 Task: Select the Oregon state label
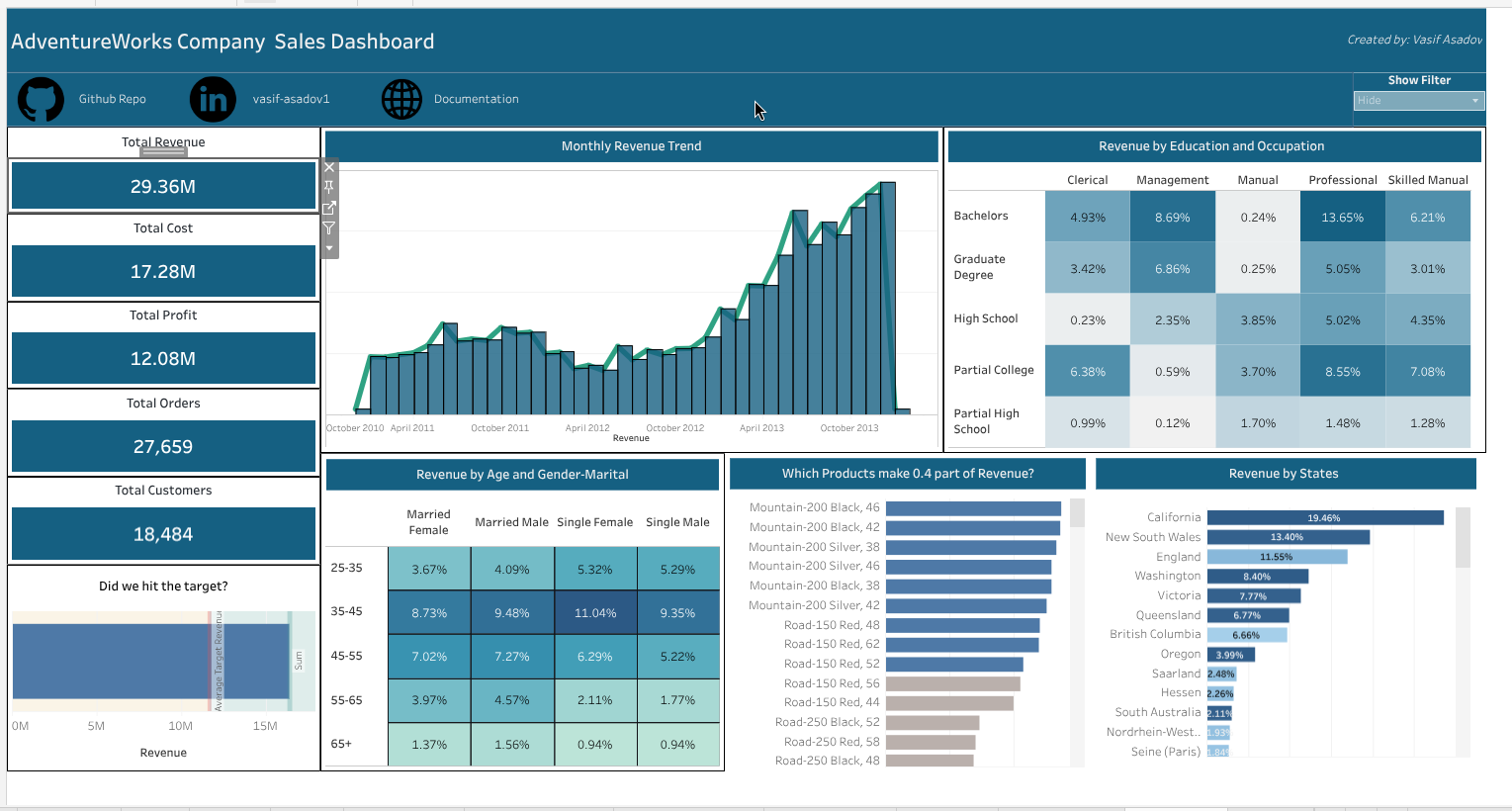click(1181, 654)
